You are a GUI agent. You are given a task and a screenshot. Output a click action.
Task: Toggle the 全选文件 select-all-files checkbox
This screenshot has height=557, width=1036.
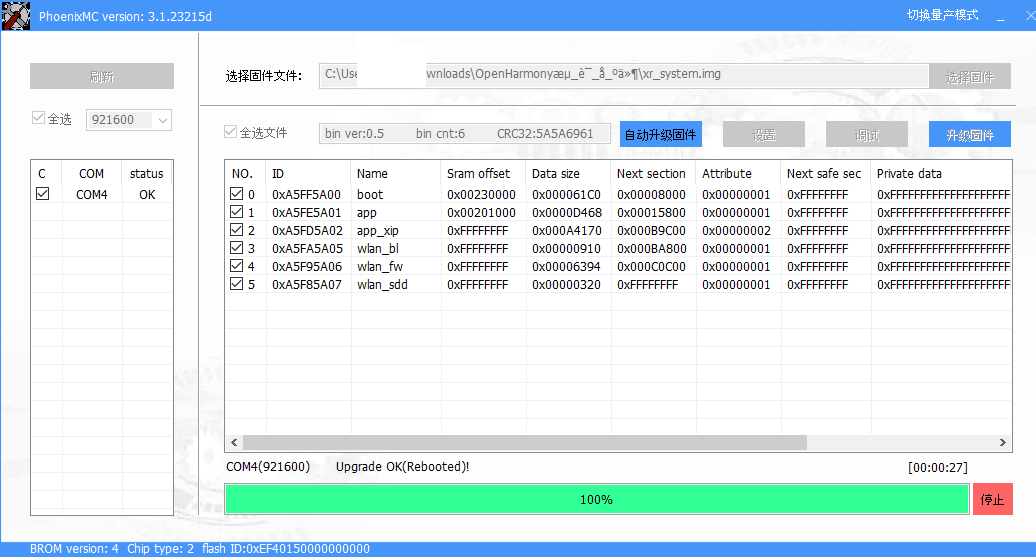tap(230, 131)
